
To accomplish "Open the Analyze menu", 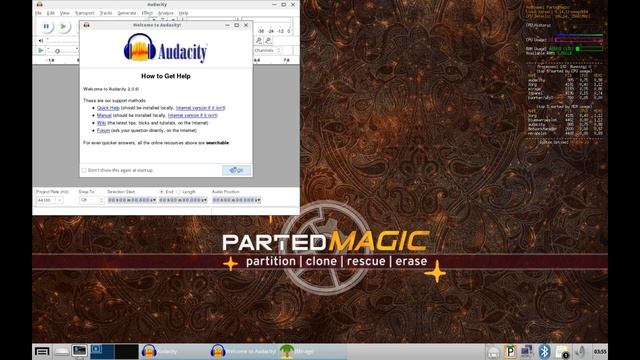I will [166, 13].
